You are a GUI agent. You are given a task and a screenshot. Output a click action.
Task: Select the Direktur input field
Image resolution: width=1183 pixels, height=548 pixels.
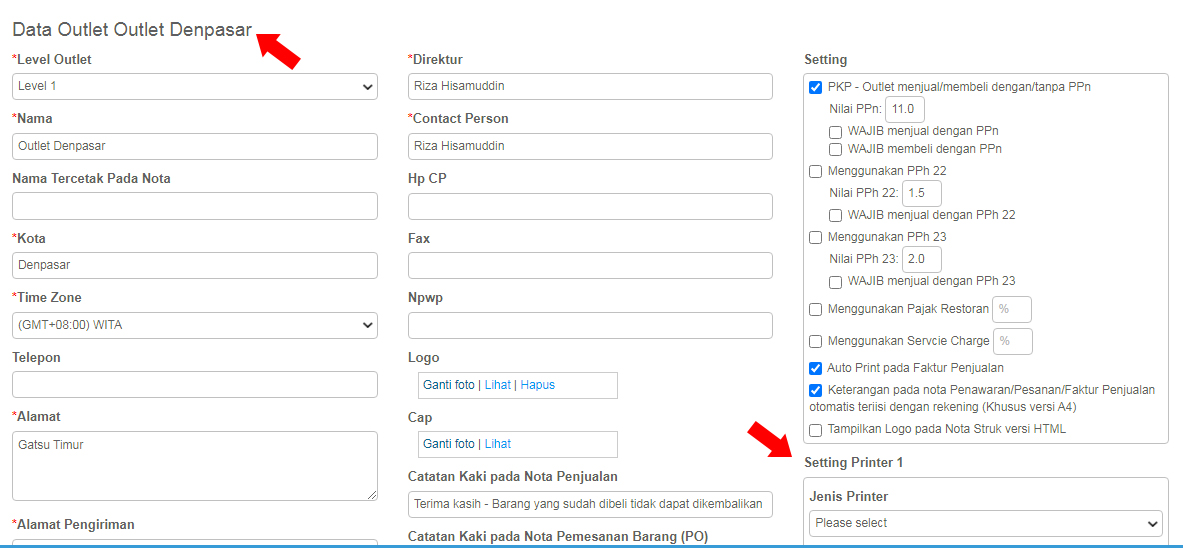[590, 87]
